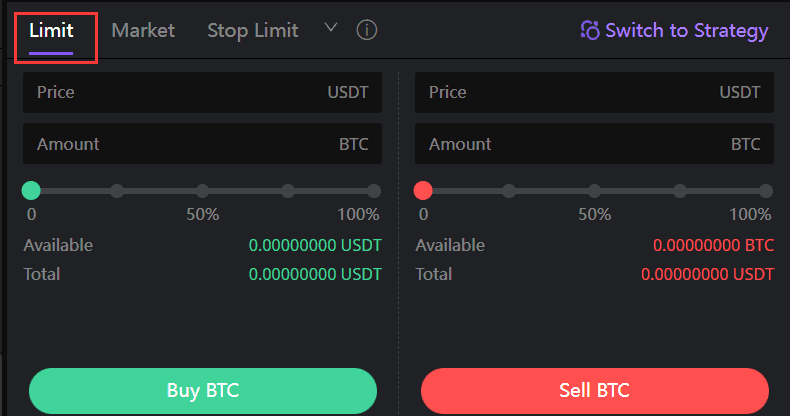Focus the buy Amount BTC field
Image resolution: width=790 pixels, height=416 pixels.
202,144
